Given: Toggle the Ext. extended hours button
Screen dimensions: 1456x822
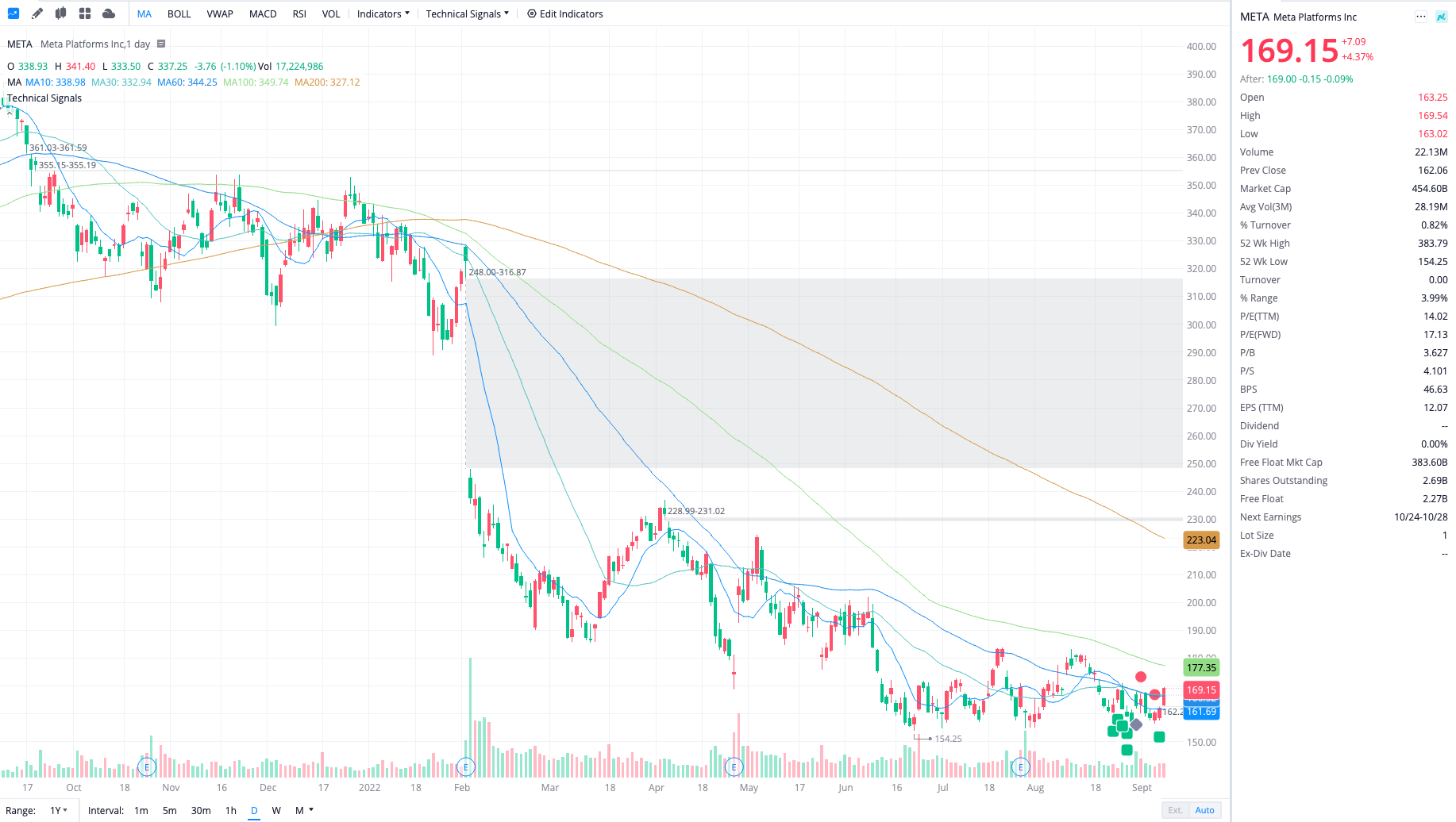Looking at the screenshot, I should [1175, 810].
